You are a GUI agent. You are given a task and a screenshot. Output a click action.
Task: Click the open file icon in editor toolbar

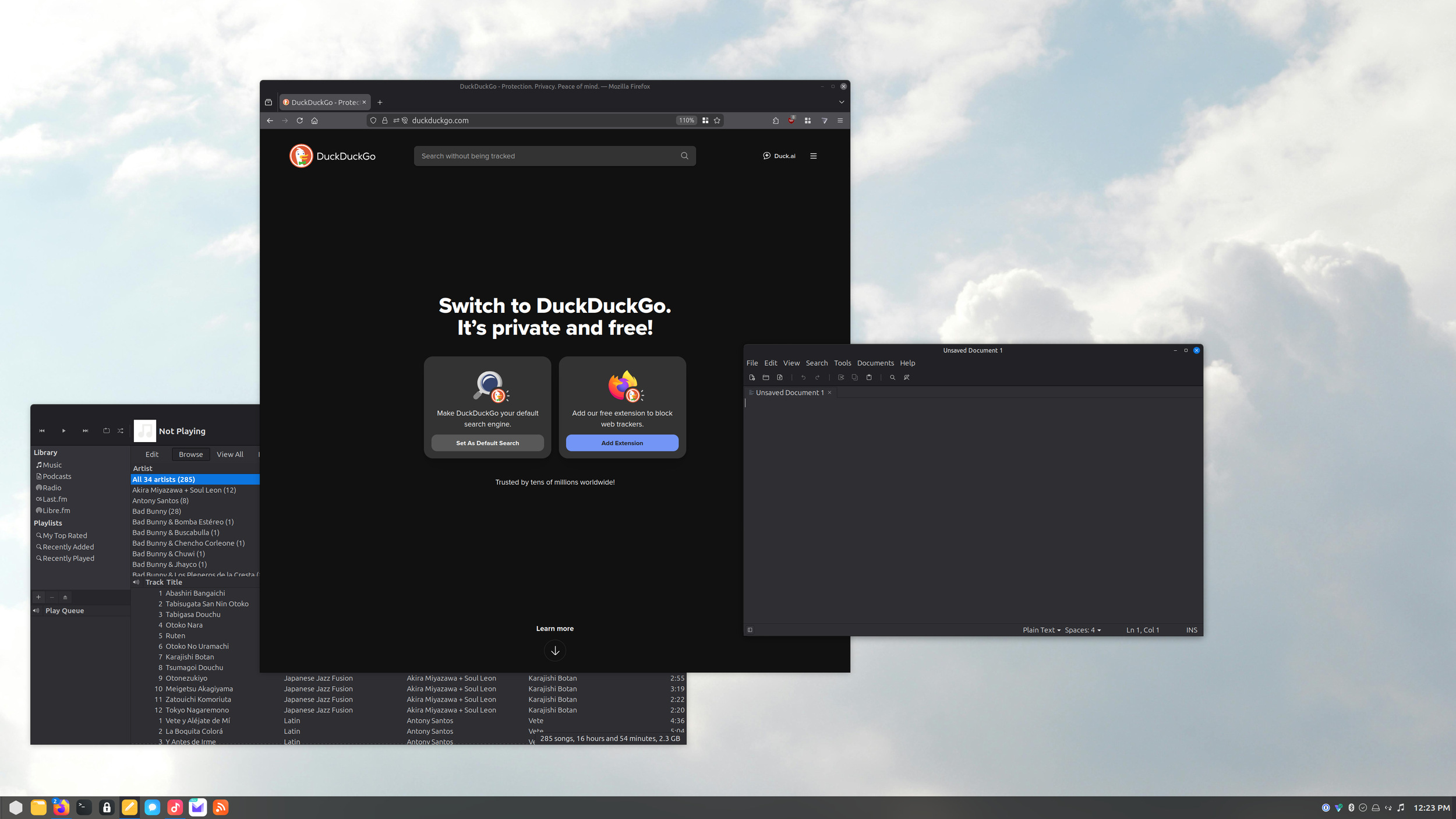(x=766, y=377)
